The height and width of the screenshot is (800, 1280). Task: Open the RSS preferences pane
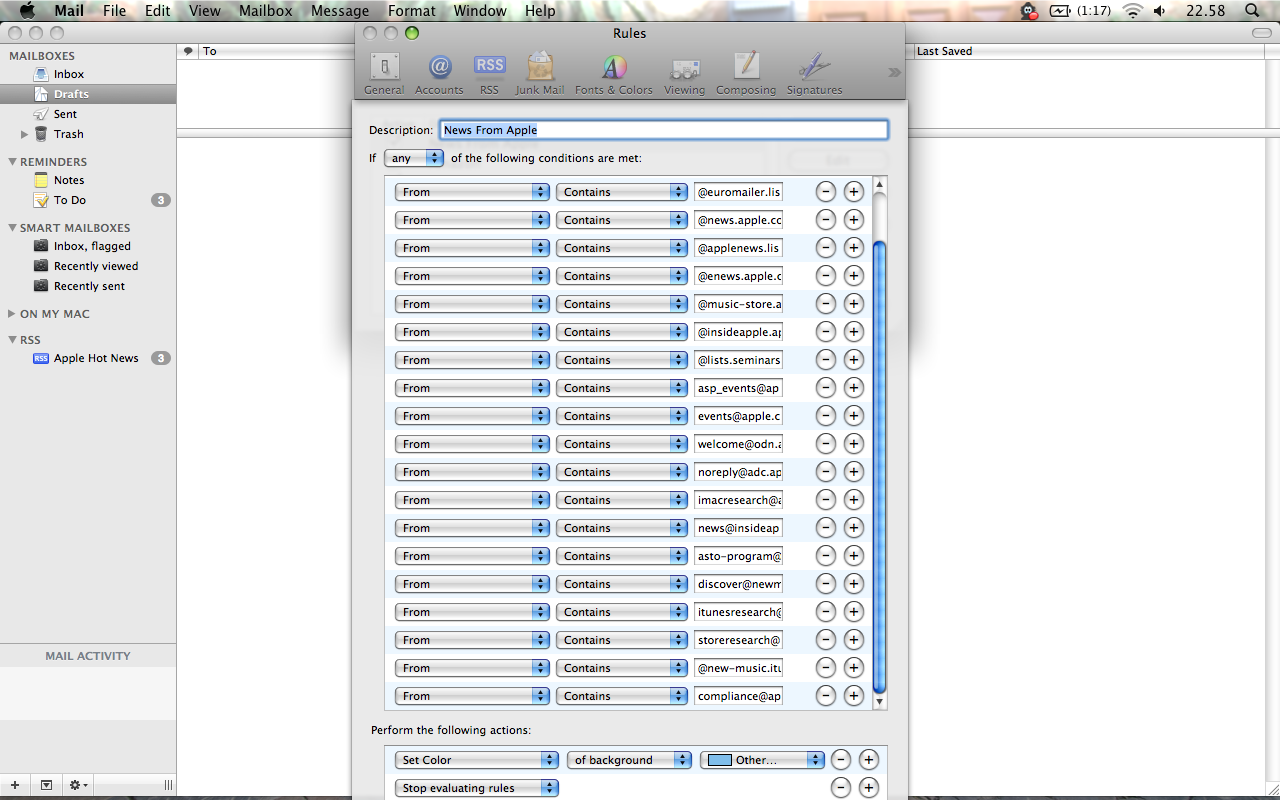(x=489, y=74)
